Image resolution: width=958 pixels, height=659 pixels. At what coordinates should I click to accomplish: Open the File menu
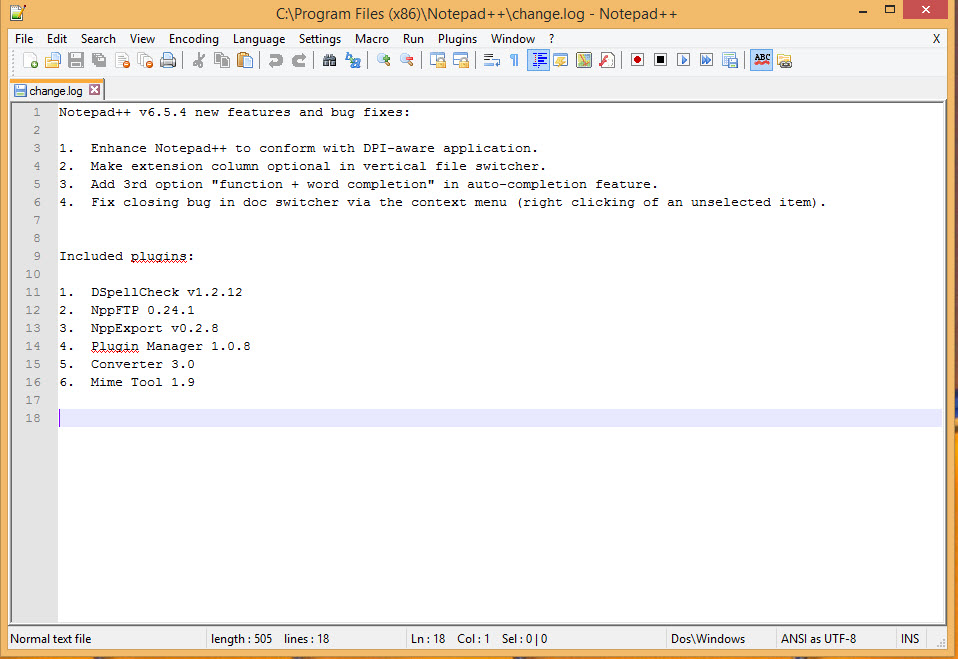click(x=24, y=39)
